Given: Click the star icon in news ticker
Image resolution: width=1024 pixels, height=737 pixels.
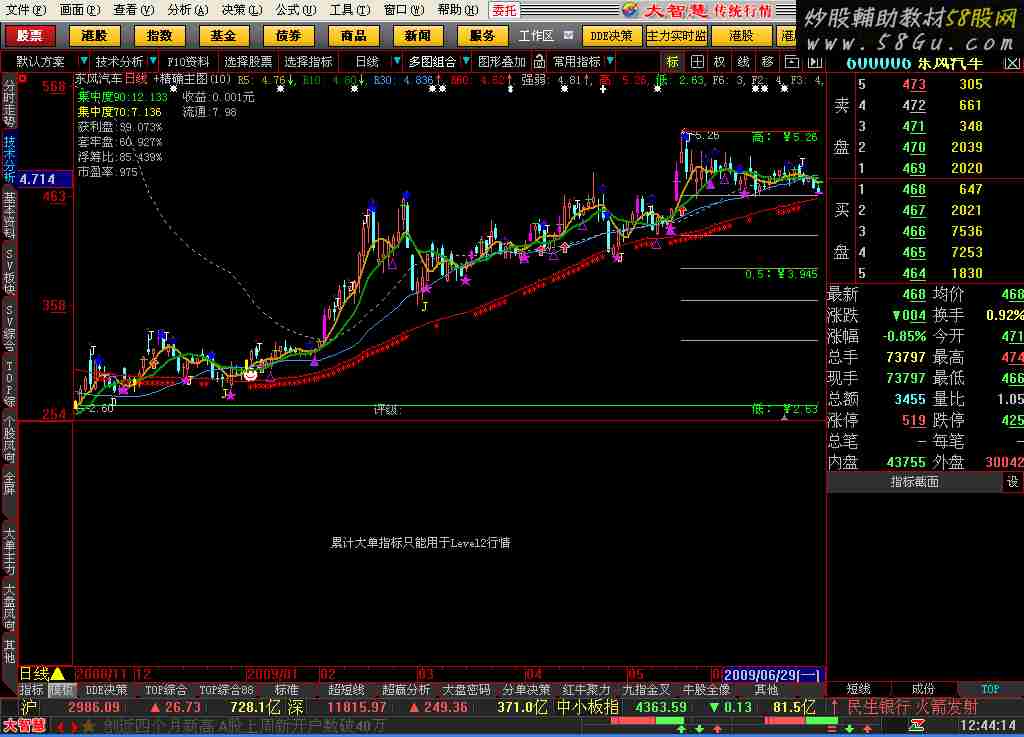Looking at the screenshot, I should point(89,726).
